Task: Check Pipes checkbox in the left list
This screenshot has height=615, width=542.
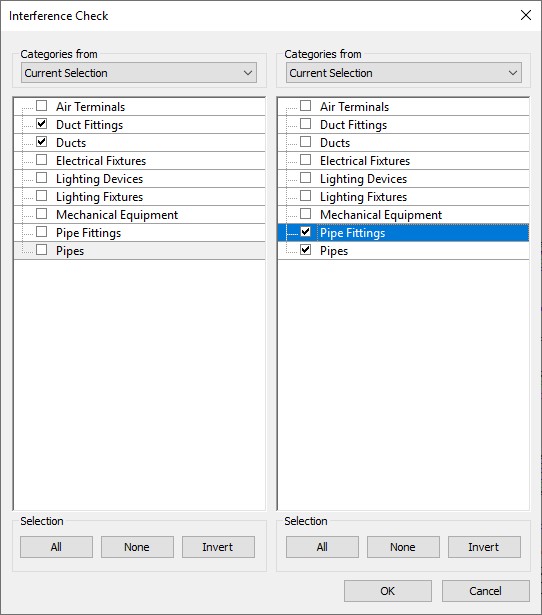Action: click(x=42, y=250)
